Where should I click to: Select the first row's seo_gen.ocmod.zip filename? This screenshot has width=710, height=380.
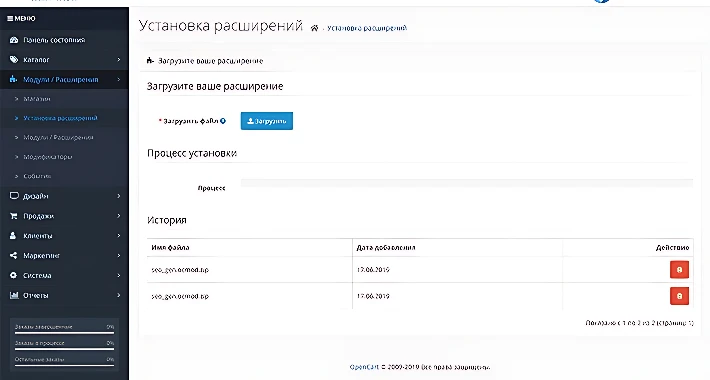(x=180, y=270)
